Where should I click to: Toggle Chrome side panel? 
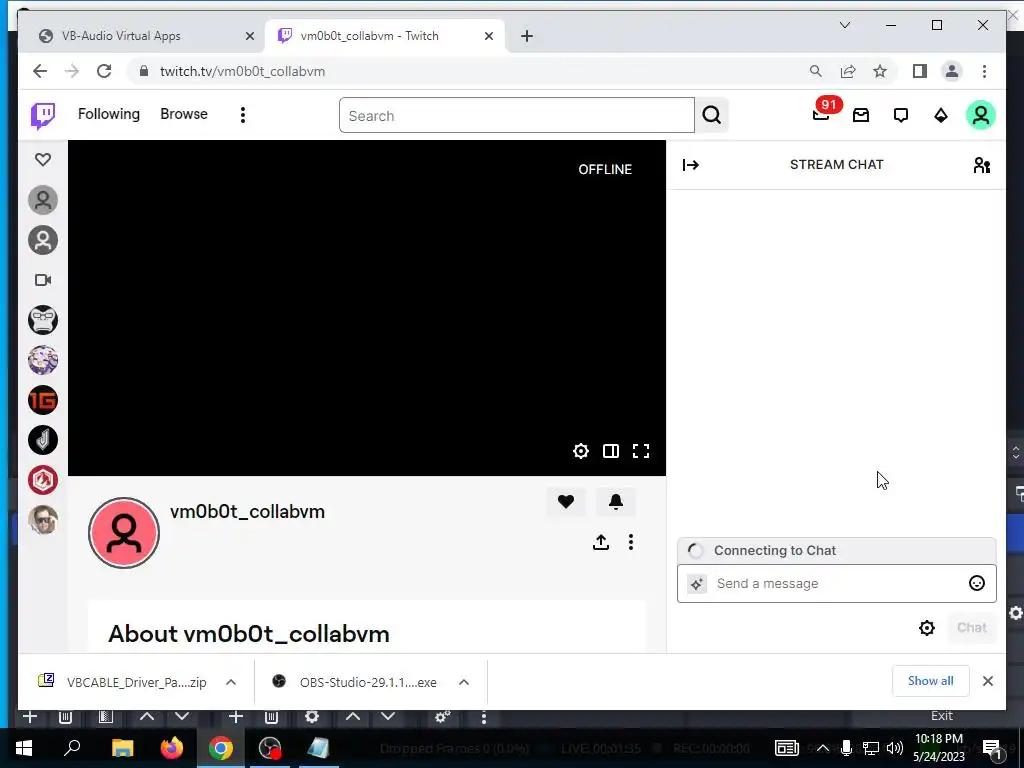[920, 71]
